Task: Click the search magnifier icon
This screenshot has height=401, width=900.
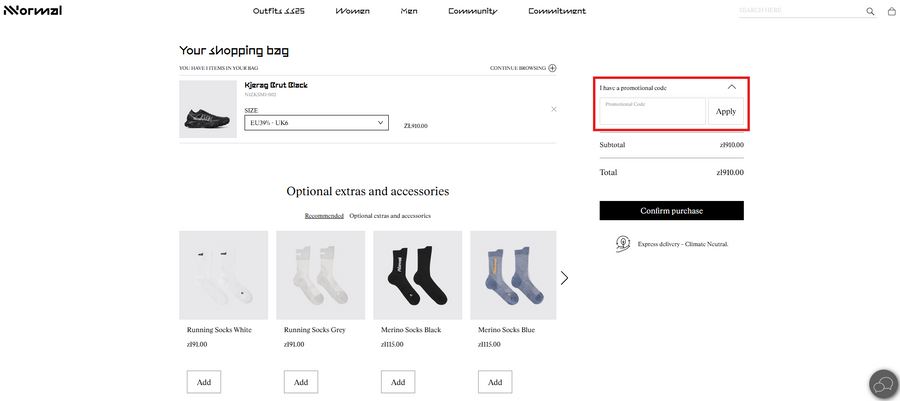Action: [870, 12]
